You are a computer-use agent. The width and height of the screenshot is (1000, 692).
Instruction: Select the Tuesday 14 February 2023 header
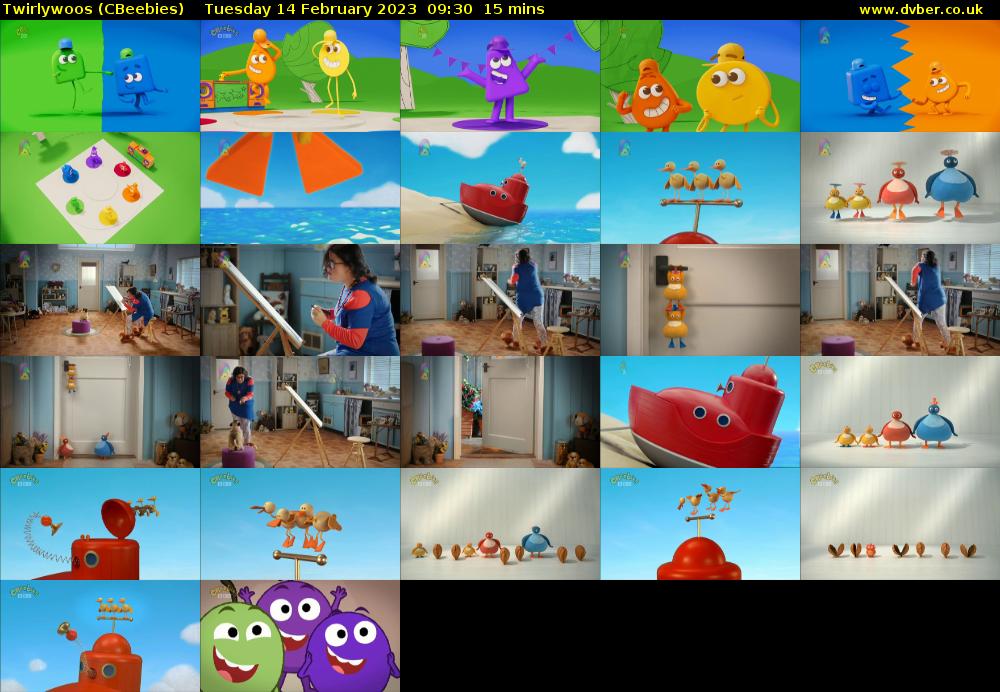click(x=305, y=8)
